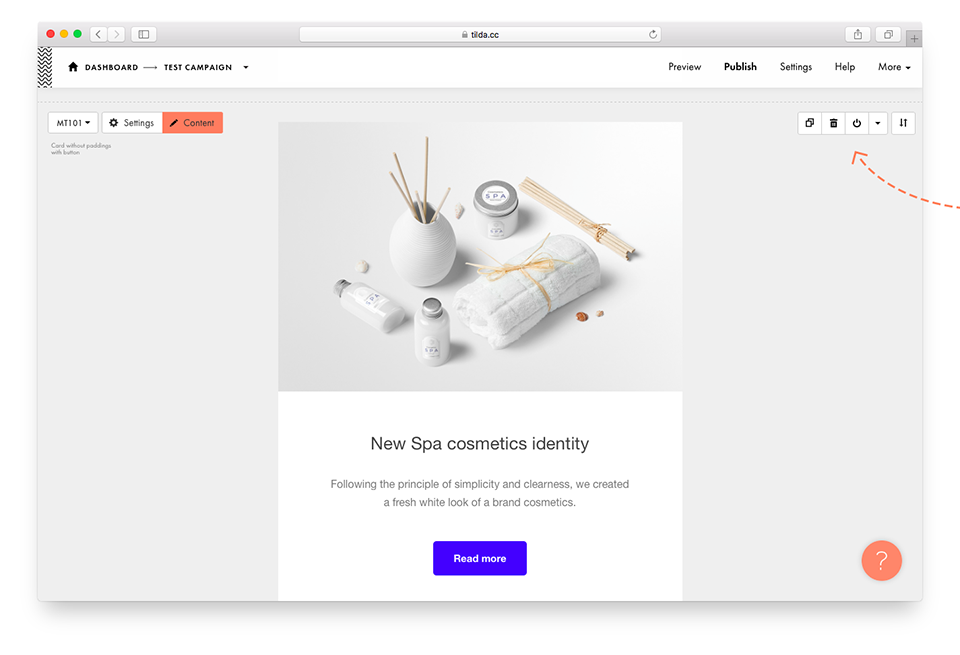
Task: Open the MT101 block type dropdown
Action: click(73, 123)
